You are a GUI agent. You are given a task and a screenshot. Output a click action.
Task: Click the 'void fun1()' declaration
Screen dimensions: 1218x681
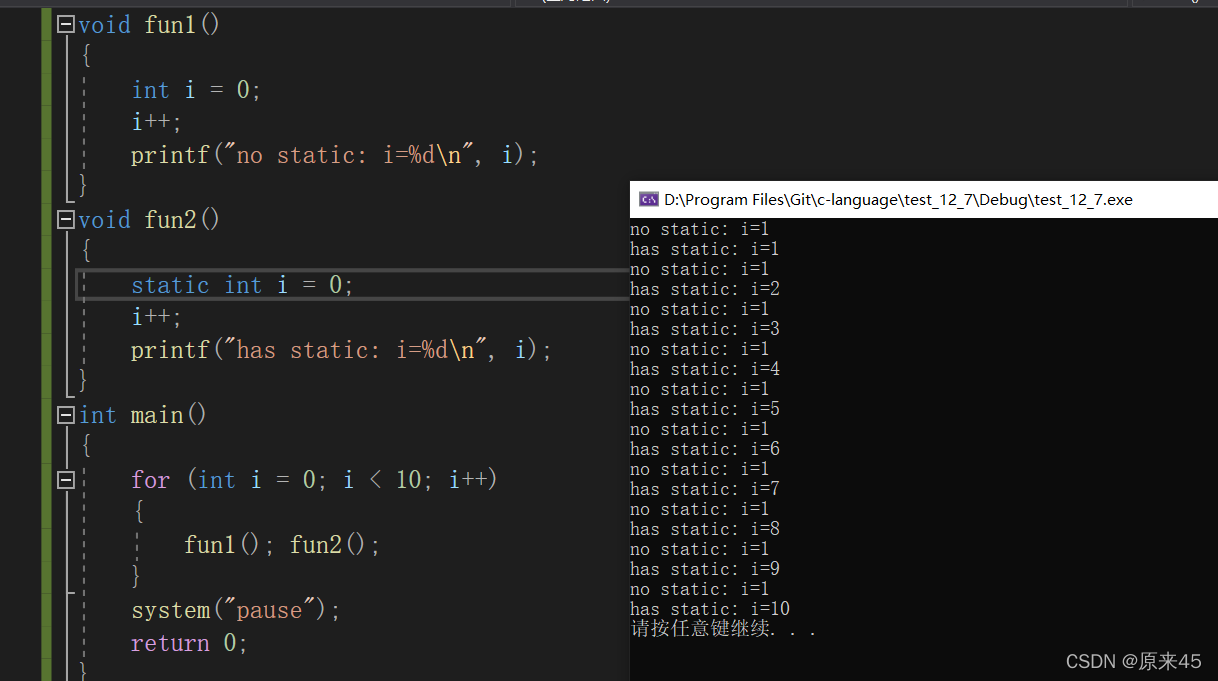pyautogui.click(x=148, y=25)
